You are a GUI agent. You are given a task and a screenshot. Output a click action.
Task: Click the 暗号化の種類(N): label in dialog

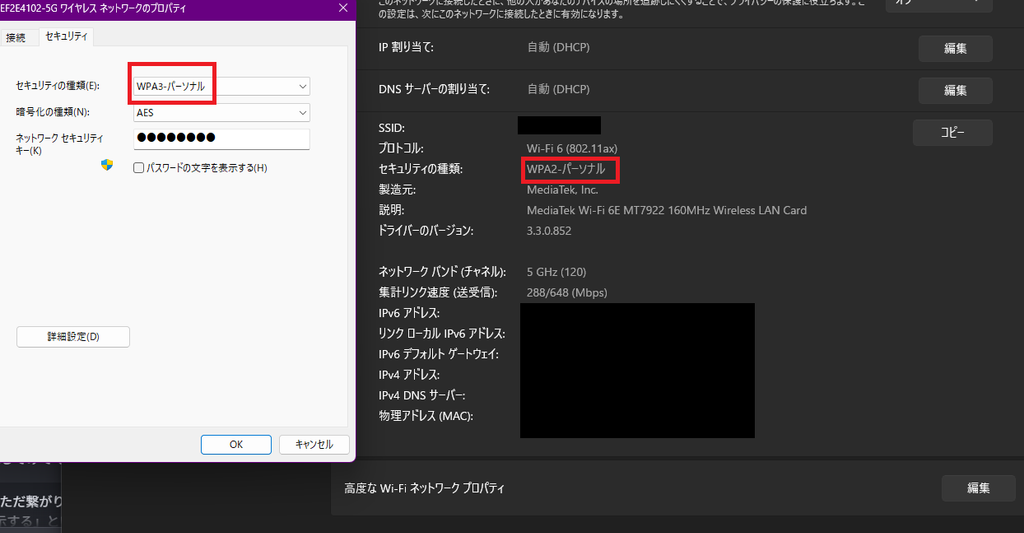point(53,112)
